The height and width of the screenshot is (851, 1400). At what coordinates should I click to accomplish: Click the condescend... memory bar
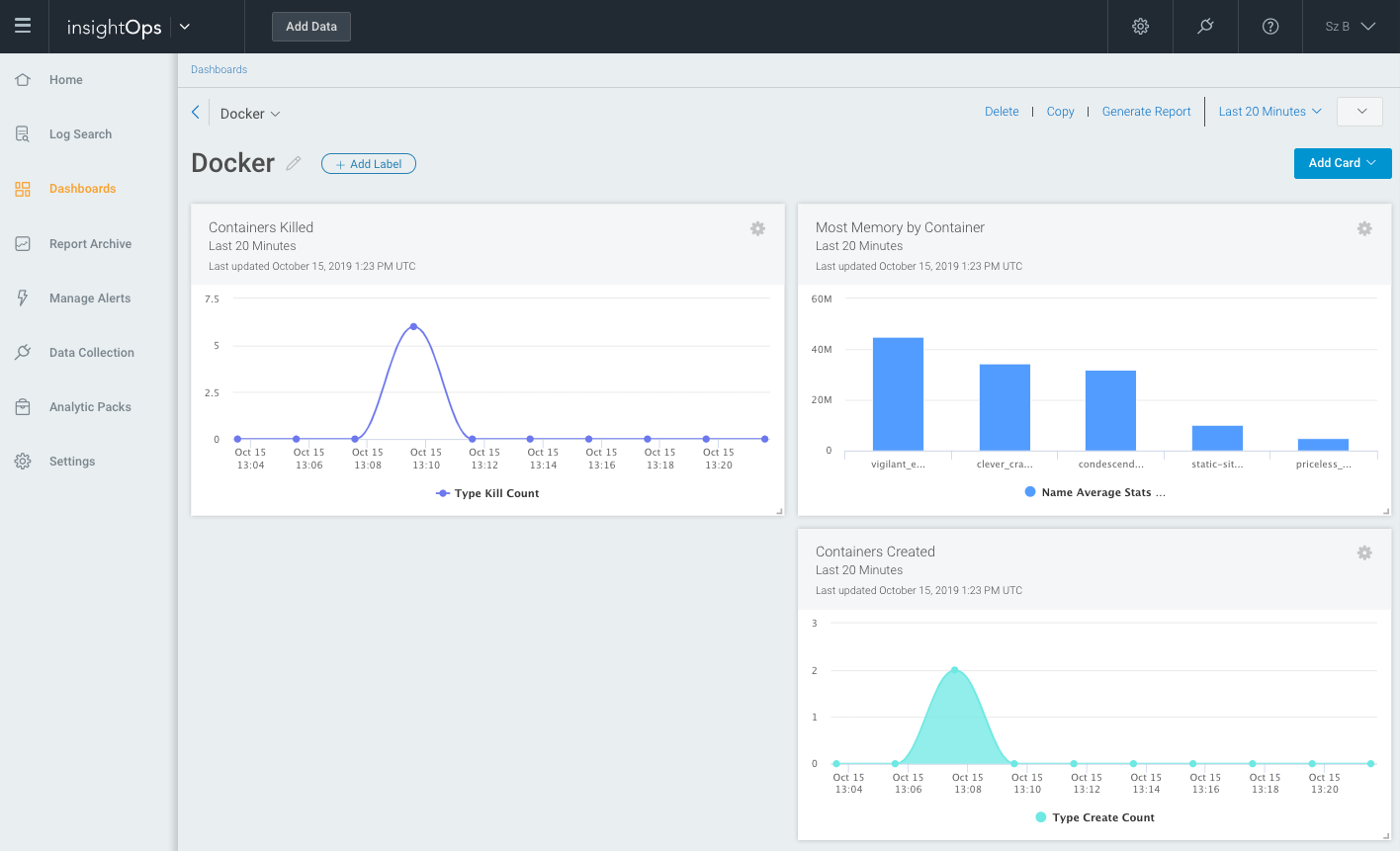click(x=1110, y=410)
